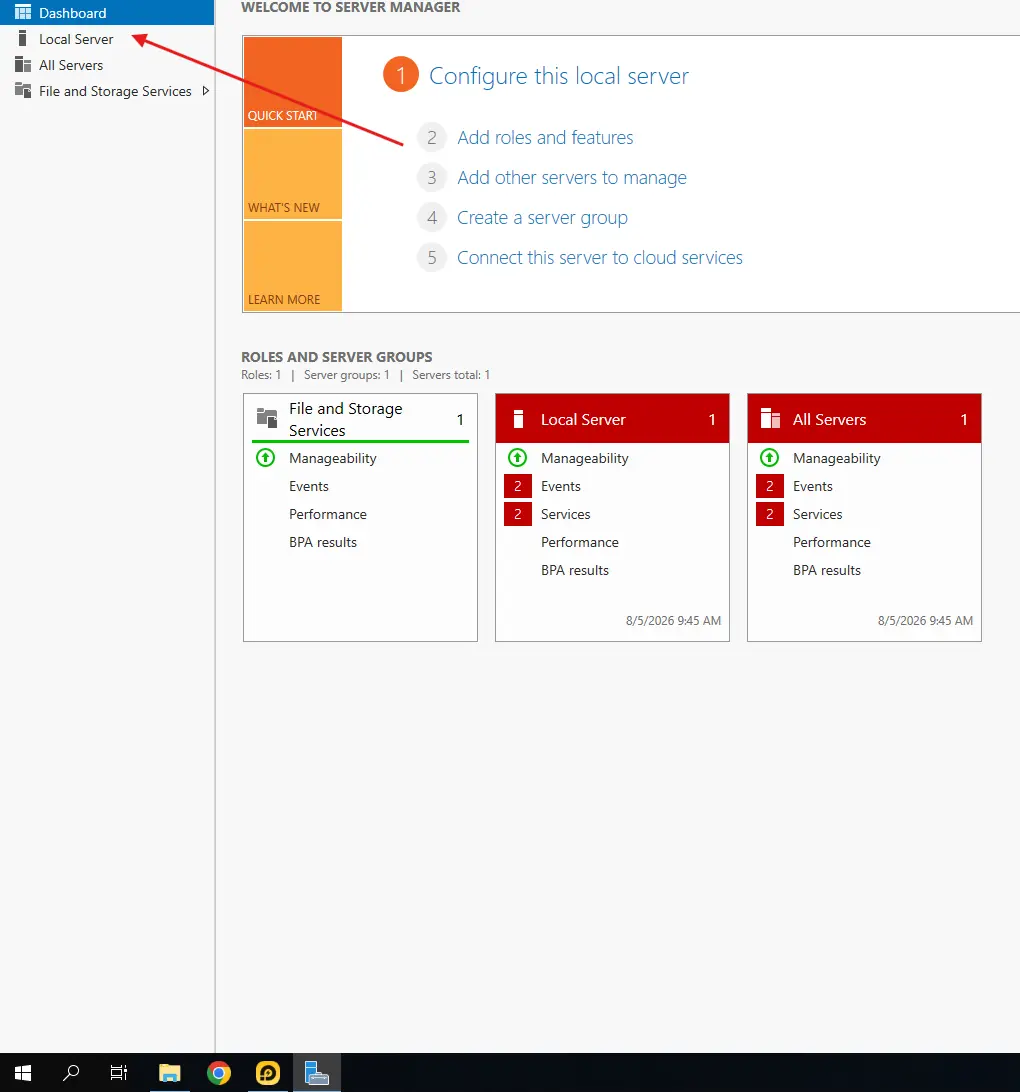Click File and Storage Services tile icon
Viewport: 1020px width, 1092px height.
[x=267, y=418]
